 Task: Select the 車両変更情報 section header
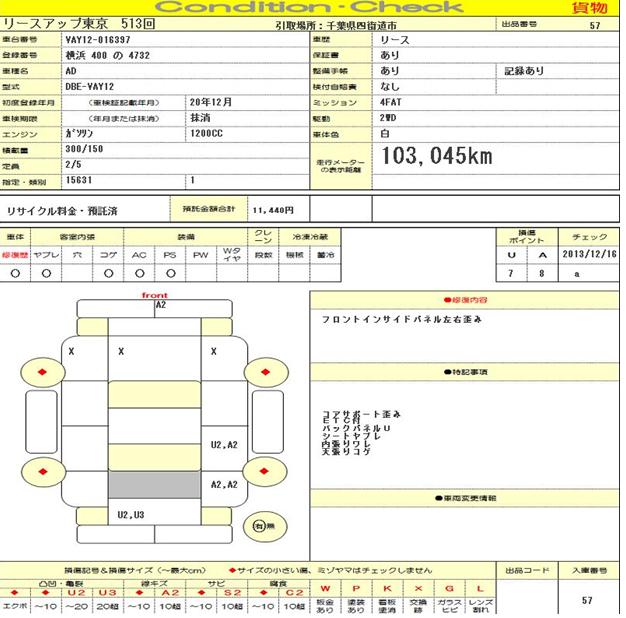click(464, 497)
